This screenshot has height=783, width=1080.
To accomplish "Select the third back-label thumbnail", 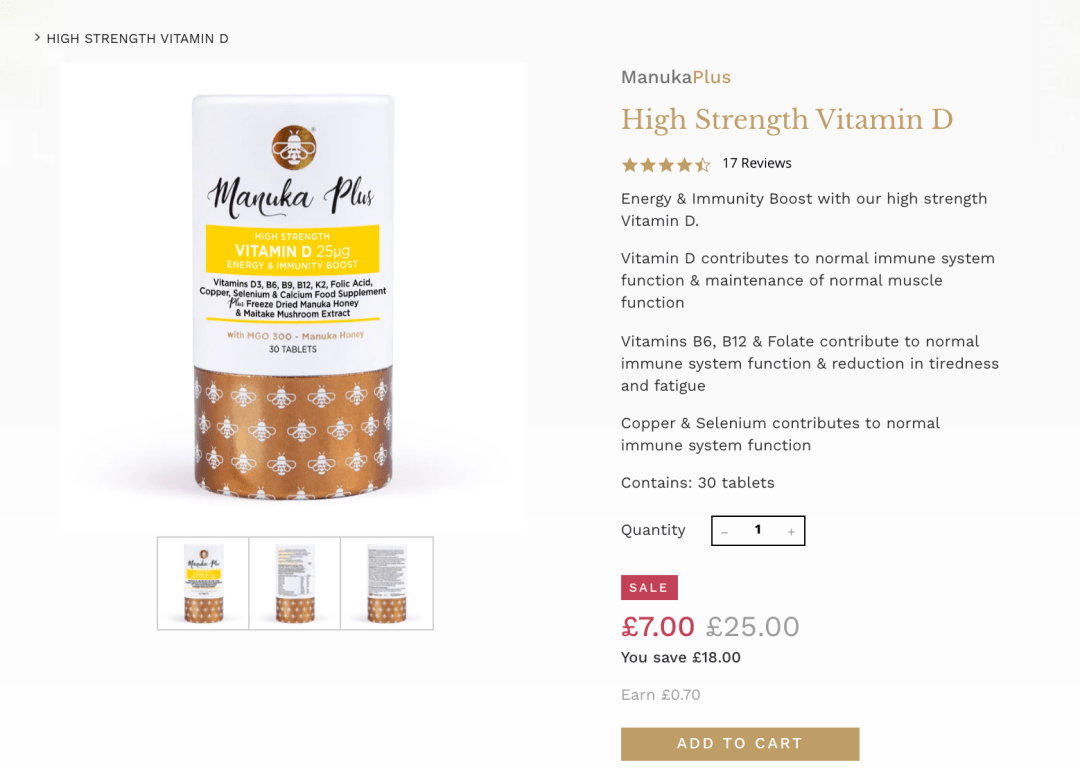I will tap(387, 584).
